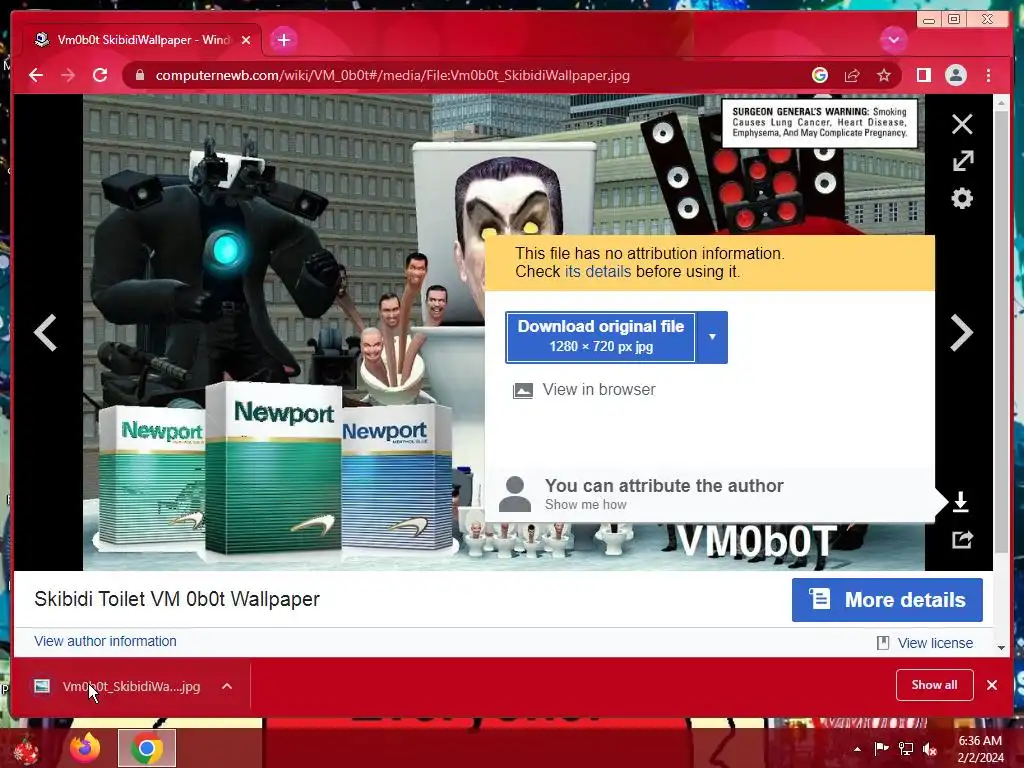Show the previous image
Image resolution: width=1024 pixels, height=768 pixels.
[x=46, y=333]
